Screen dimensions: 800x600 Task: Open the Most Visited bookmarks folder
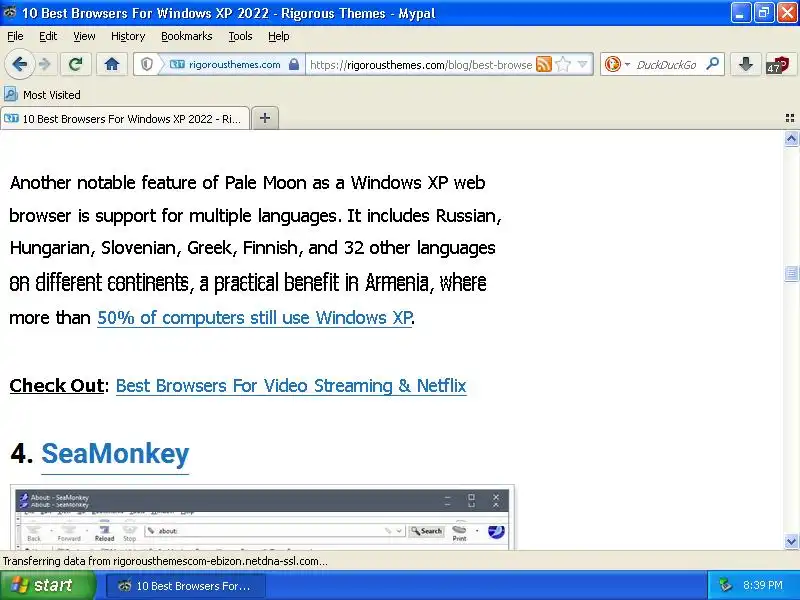42,94
